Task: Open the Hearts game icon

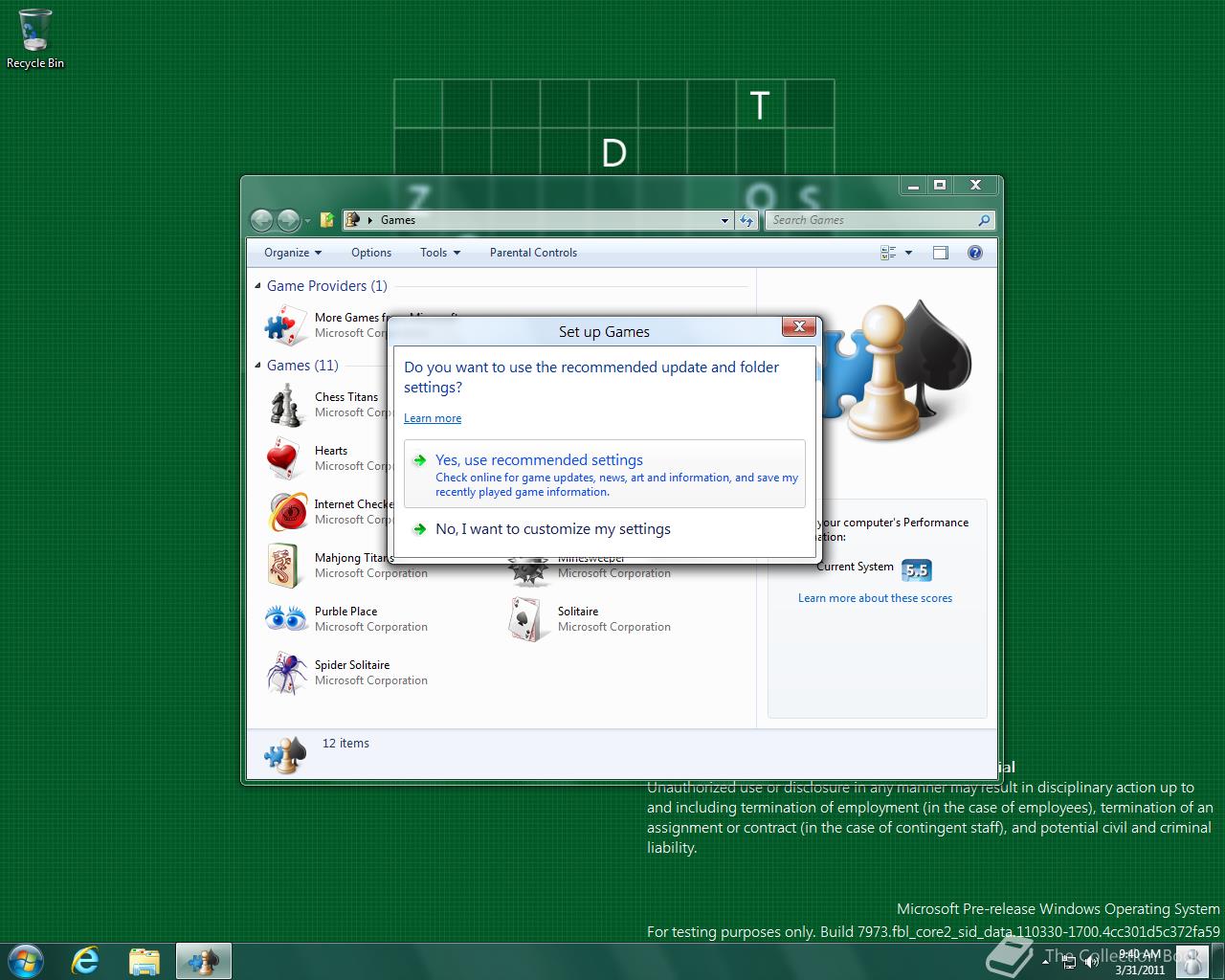Action: pyautogui.click(x=285, y=458)
